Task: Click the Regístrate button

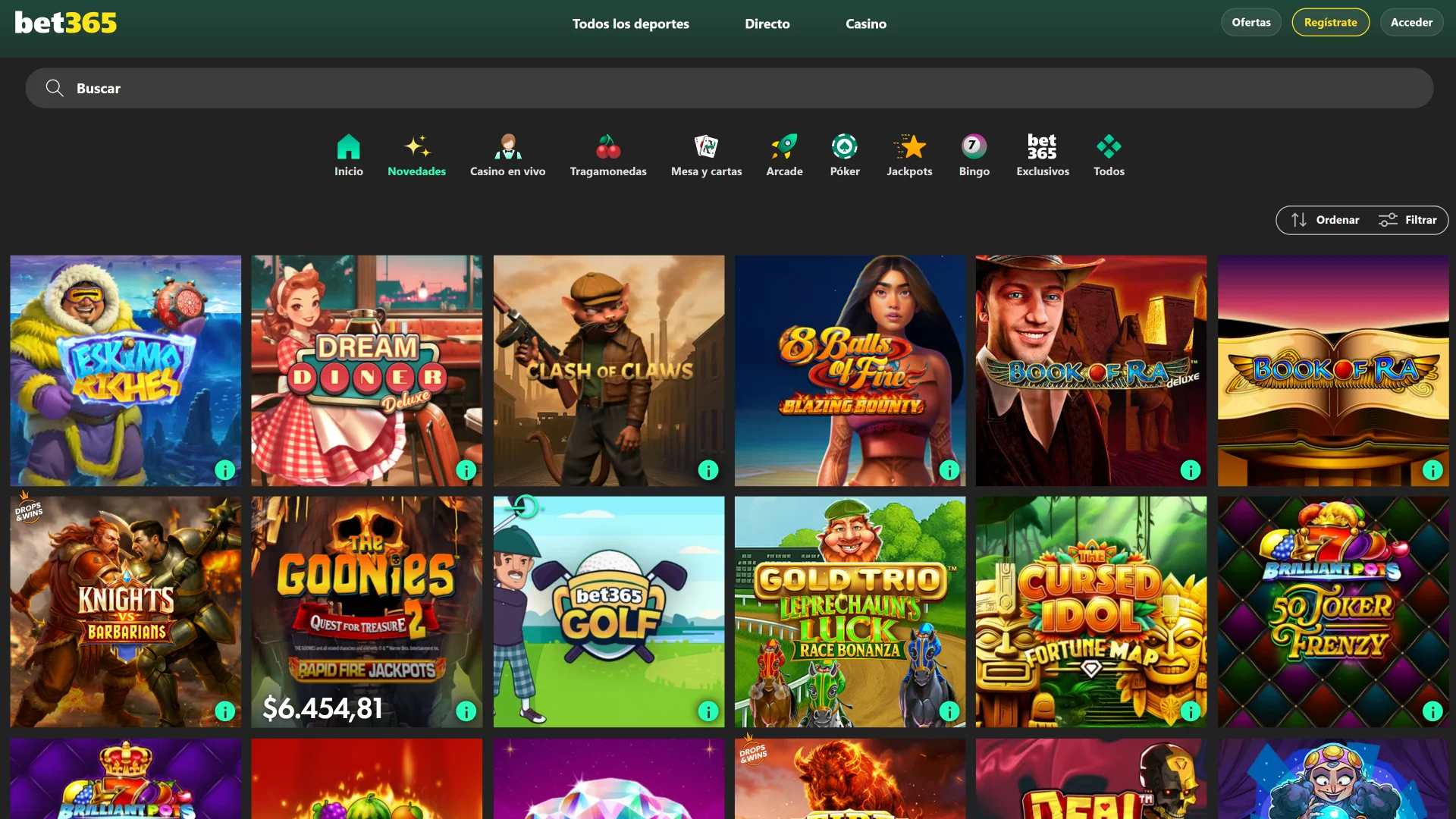Action: coord(1331,22)
